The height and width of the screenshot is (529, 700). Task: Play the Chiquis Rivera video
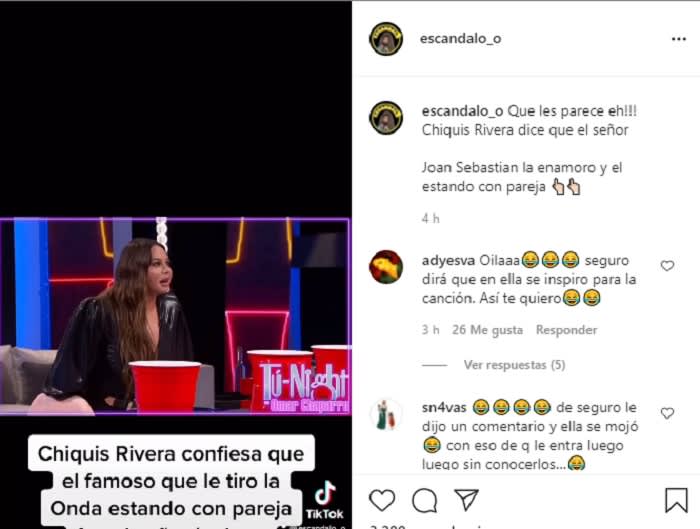pos(175,316)
